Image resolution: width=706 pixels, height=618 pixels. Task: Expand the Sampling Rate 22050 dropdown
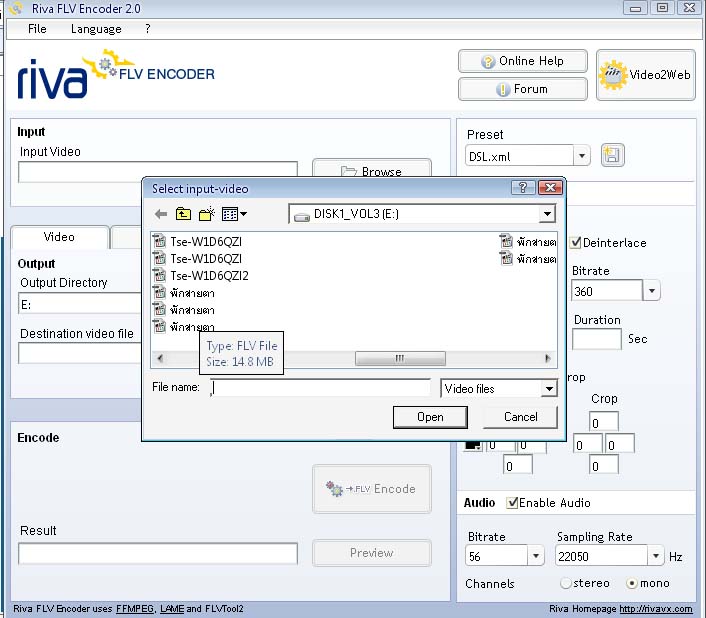pyautogui.click(x=656, y=556)
